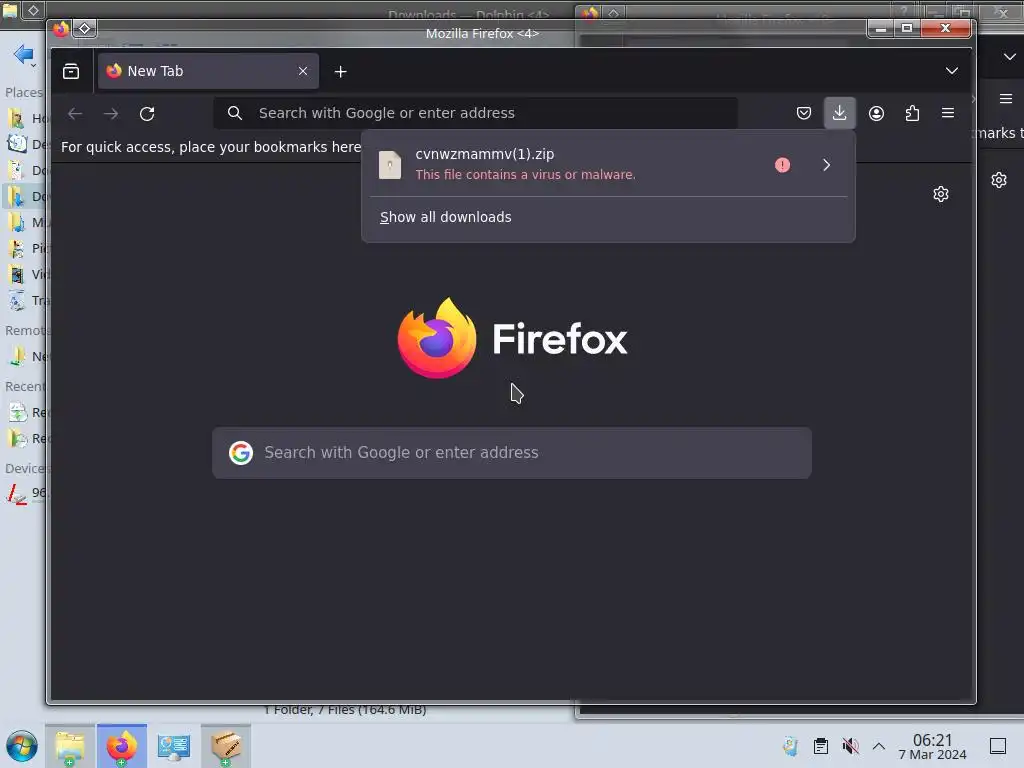Open the package box taskbar icon
1024x768 pixels.
(x=226, y=746)
